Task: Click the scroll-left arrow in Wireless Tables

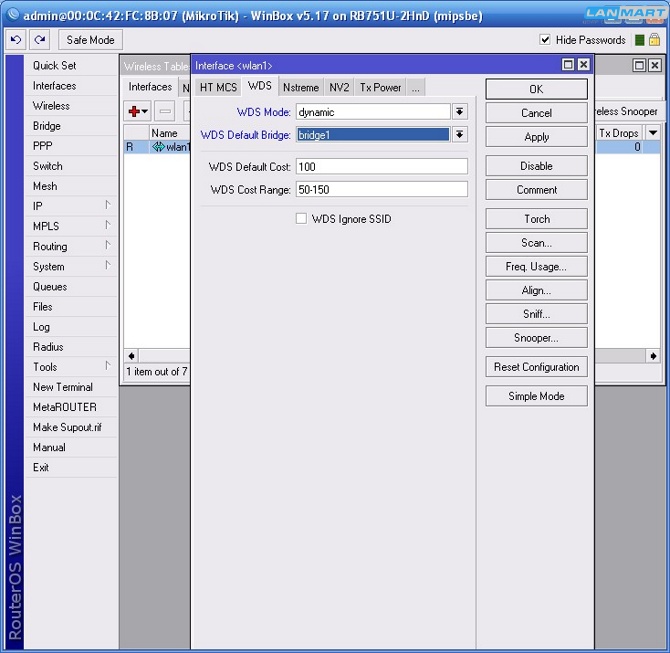Action: (130, 355)
